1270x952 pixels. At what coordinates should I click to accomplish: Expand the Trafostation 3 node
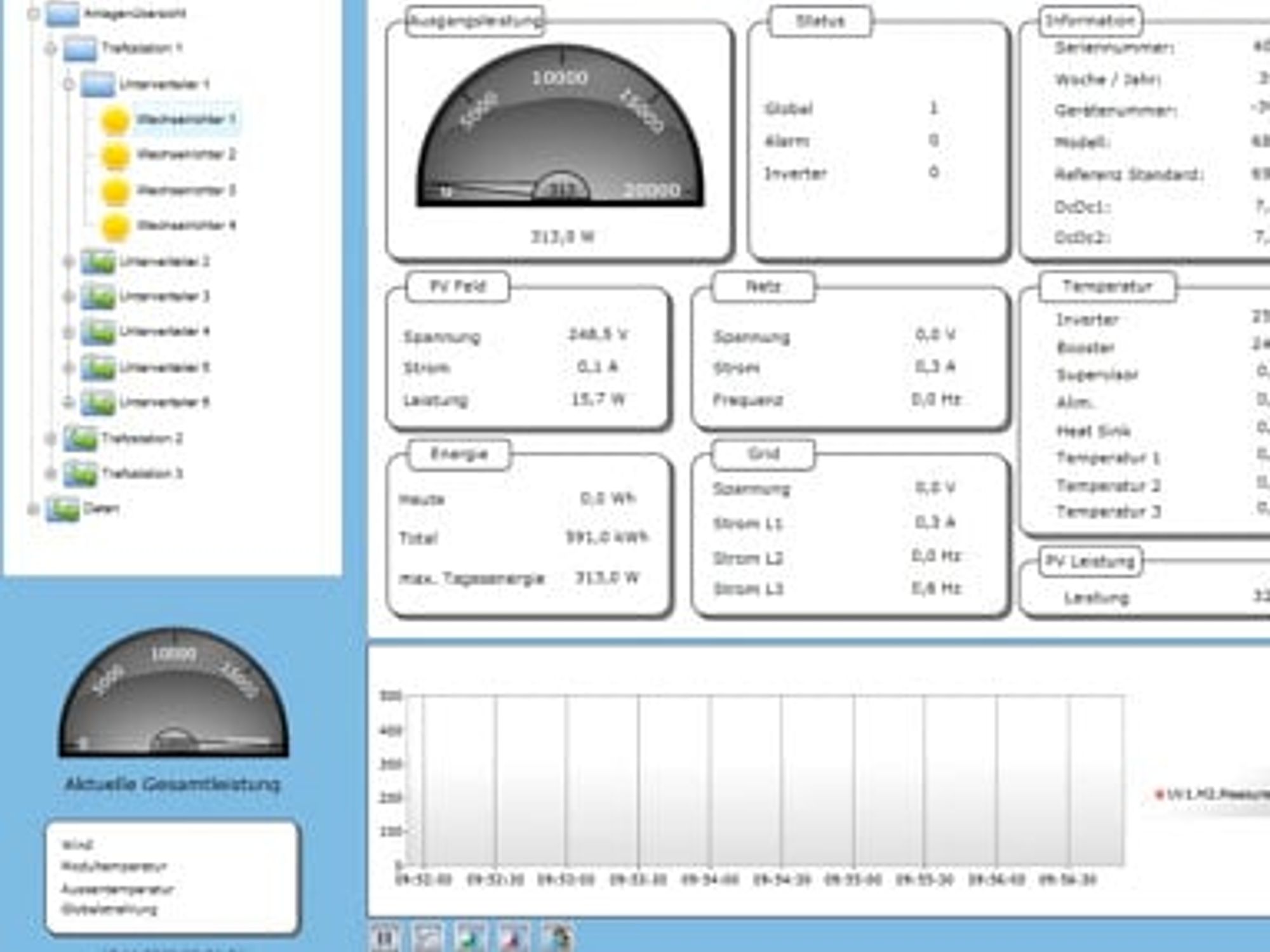[50, 473]
